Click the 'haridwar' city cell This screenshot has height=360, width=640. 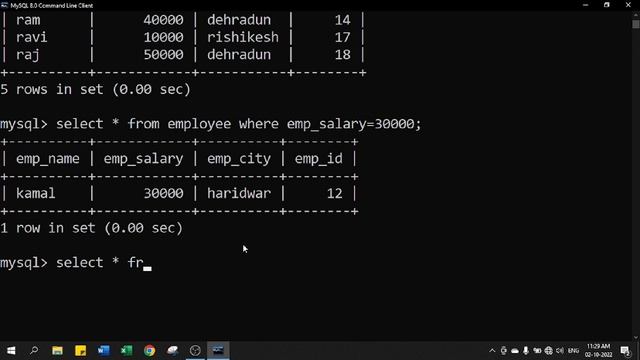coord(239,193)
